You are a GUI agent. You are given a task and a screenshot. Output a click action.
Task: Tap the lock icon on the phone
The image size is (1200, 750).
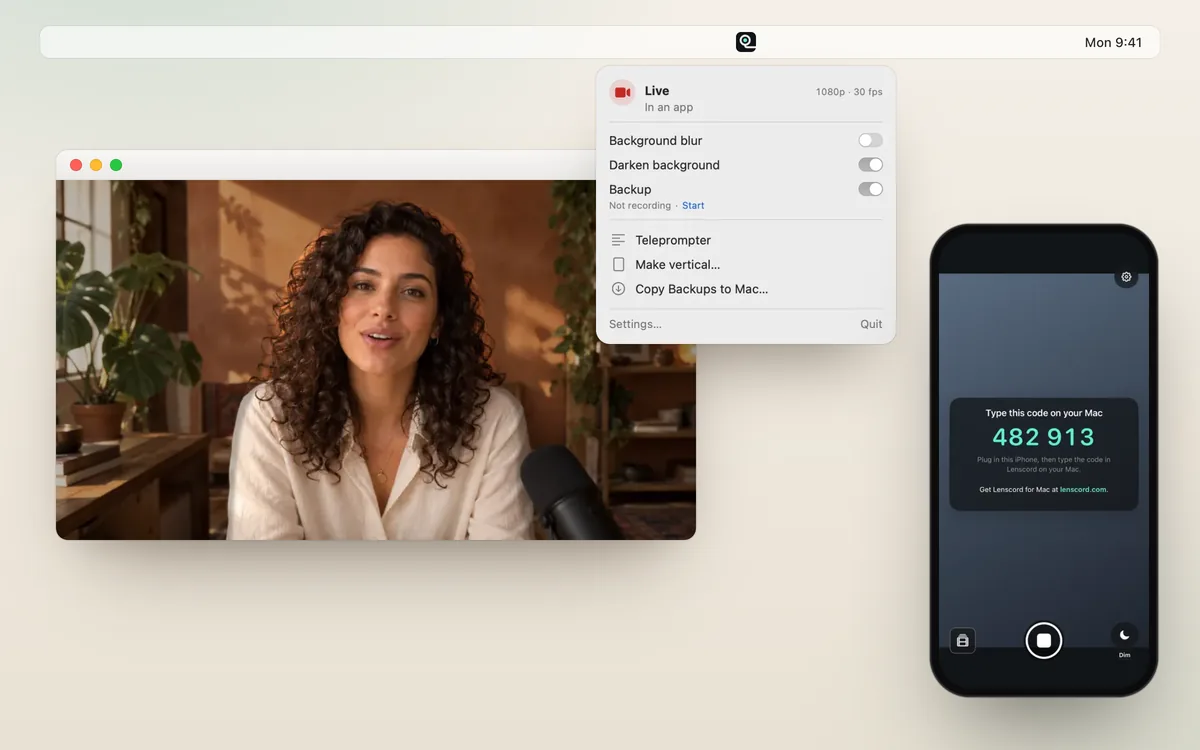coord(962,641)
